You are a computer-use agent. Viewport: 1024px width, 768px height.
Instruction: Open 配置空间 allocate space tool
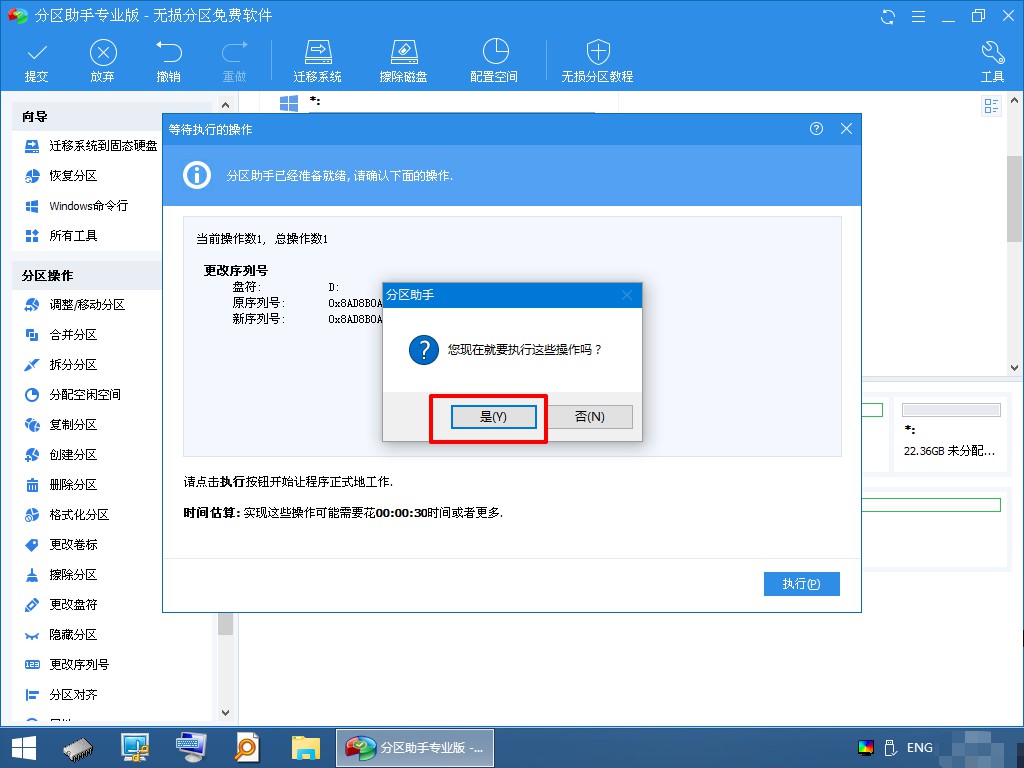point(494,61)
